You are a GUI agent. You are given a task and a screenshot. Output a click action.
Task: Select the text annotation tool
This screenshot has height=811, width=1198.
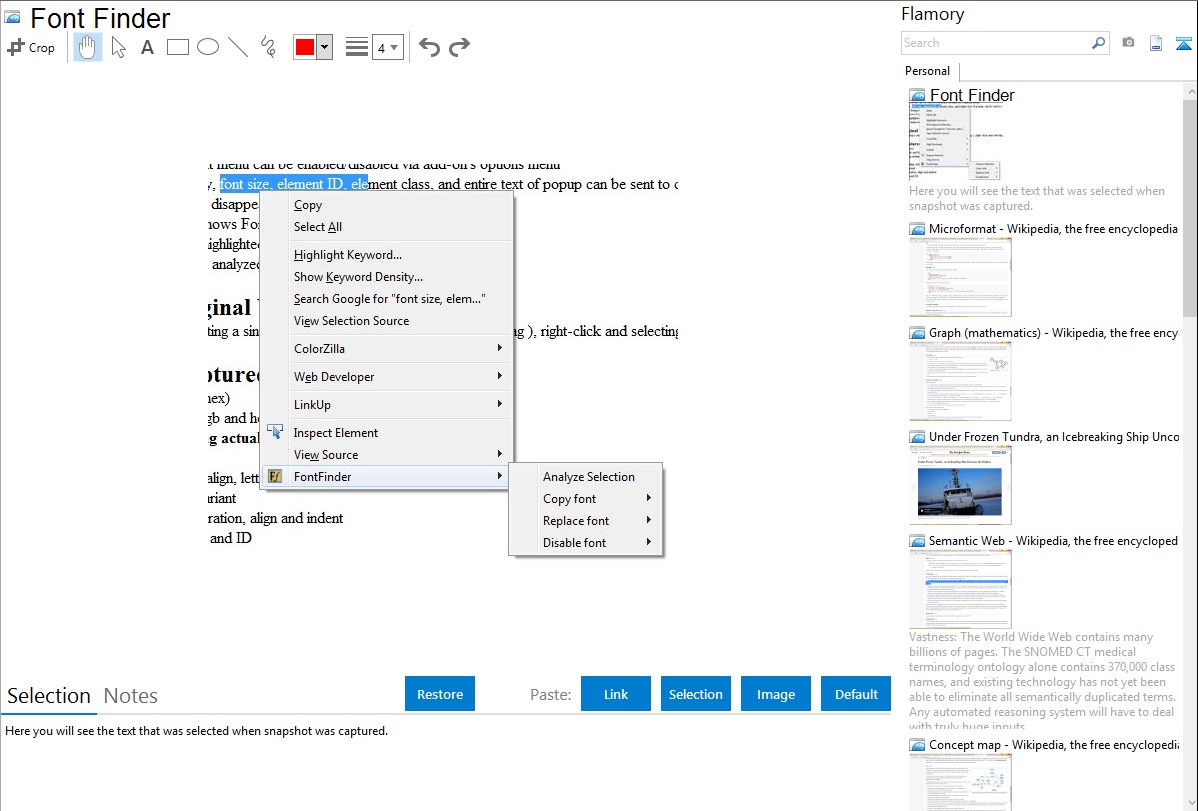pos(147,47)
